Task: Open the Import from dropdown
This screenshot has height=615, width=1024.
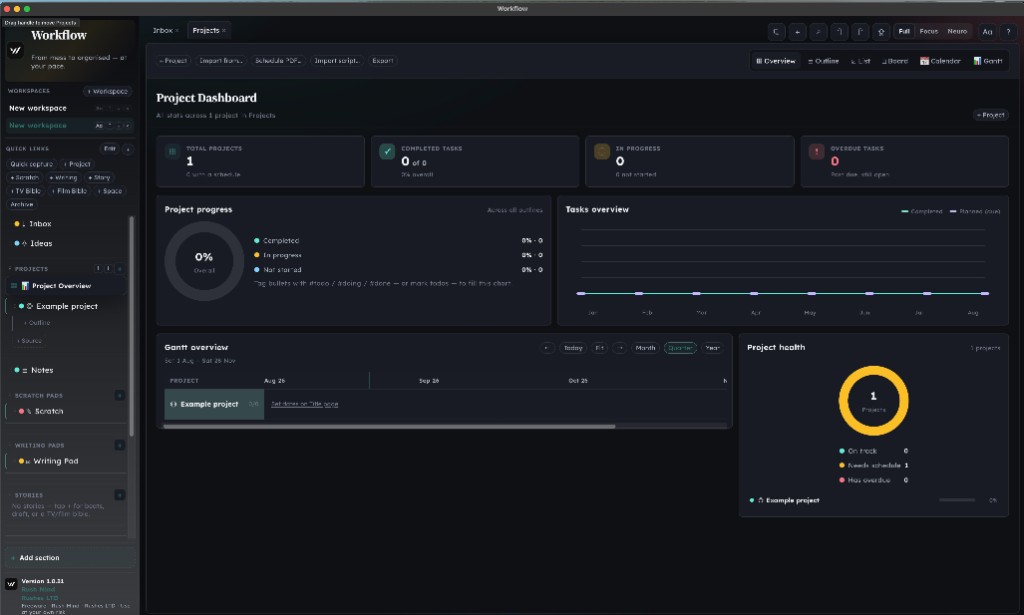Action: point(221,61)
